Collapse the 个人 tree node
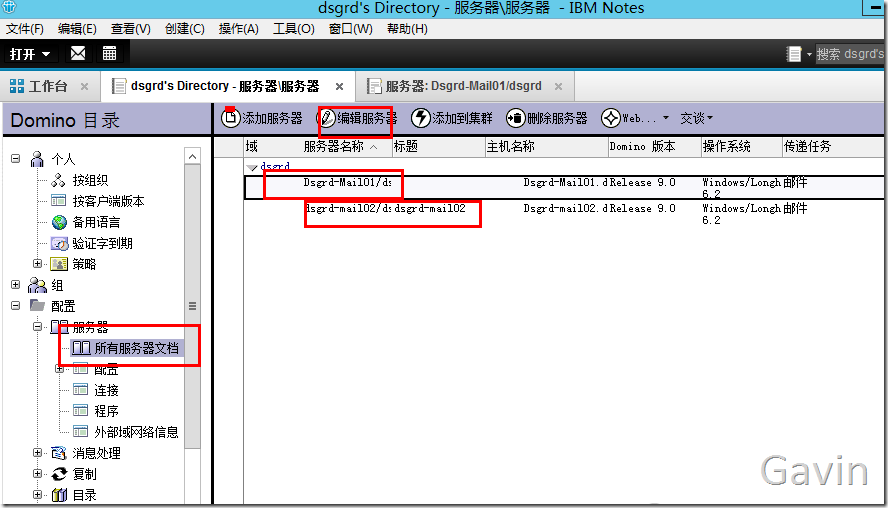 (x=16, y=159)
